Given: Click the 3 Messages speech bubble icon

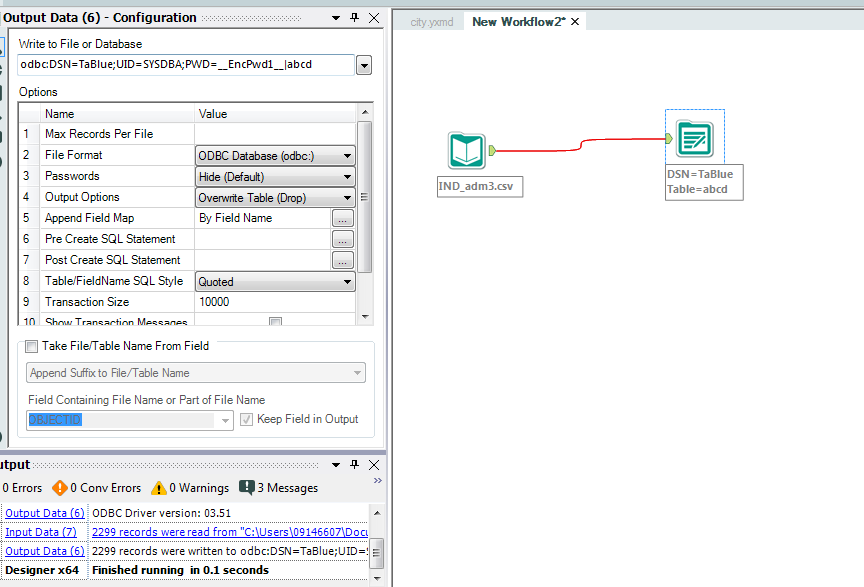Looking at the screenshot, I should point(245,488).
